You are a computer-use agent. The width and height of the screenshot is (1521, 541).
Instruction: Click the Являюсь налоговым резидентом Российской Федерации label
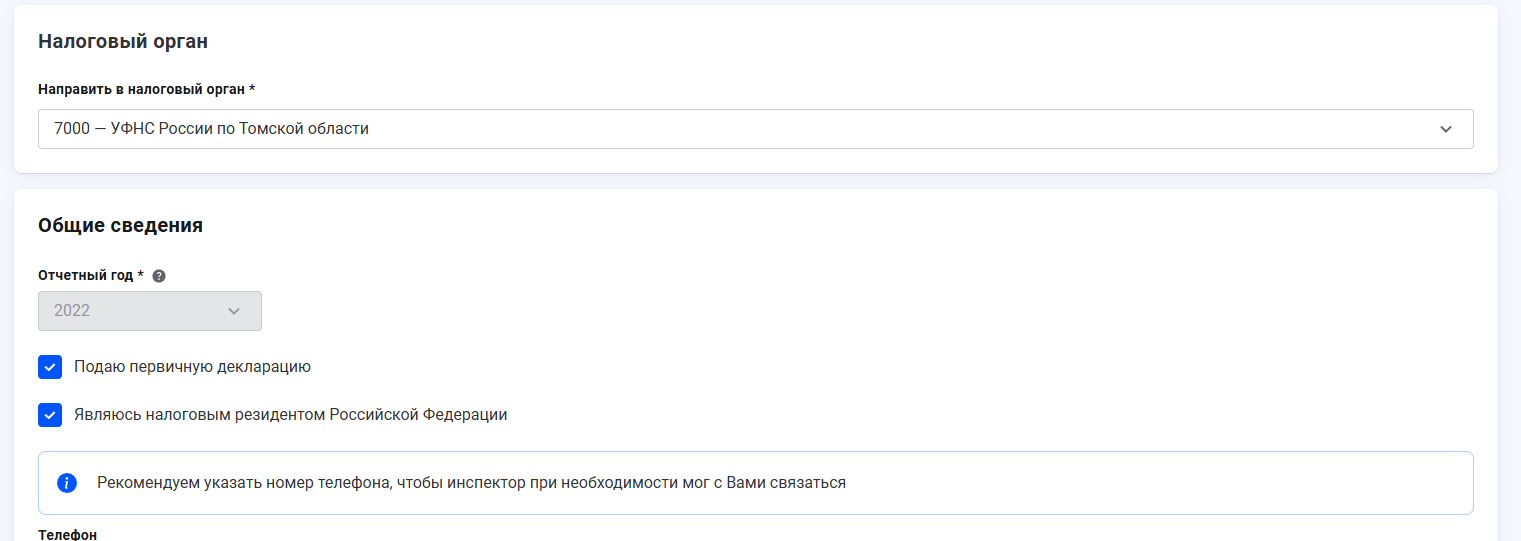pos(290,415)
